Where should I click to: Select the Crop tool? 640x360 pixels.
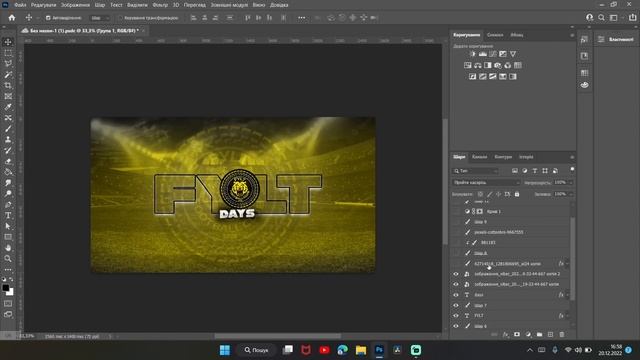pos(8,85)
